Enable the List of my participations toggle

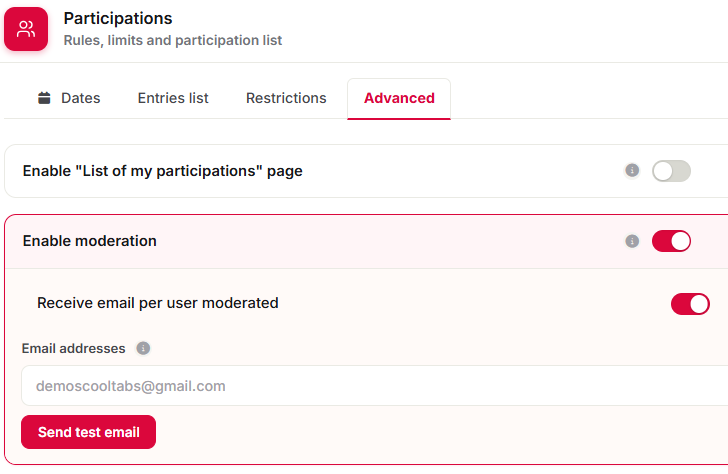pyautogui.click(x=671, y=171)
